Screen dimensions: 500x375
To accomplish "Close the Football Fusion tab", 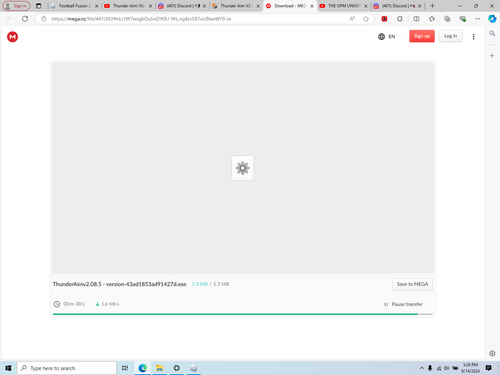I will tap(97, 6).
